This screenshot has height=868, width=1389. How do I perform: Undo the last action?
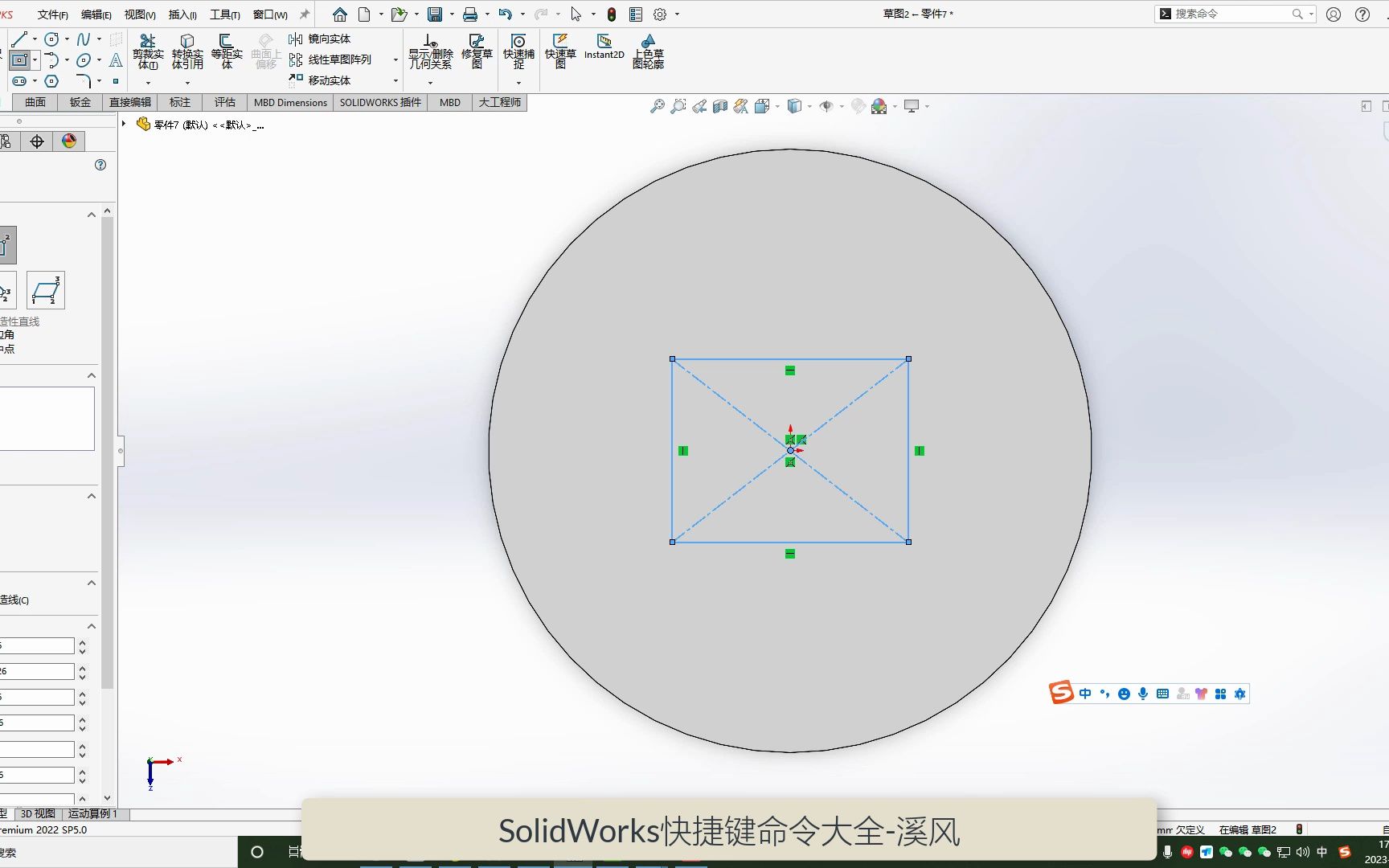pyautogui.click(x=506, y=14)
